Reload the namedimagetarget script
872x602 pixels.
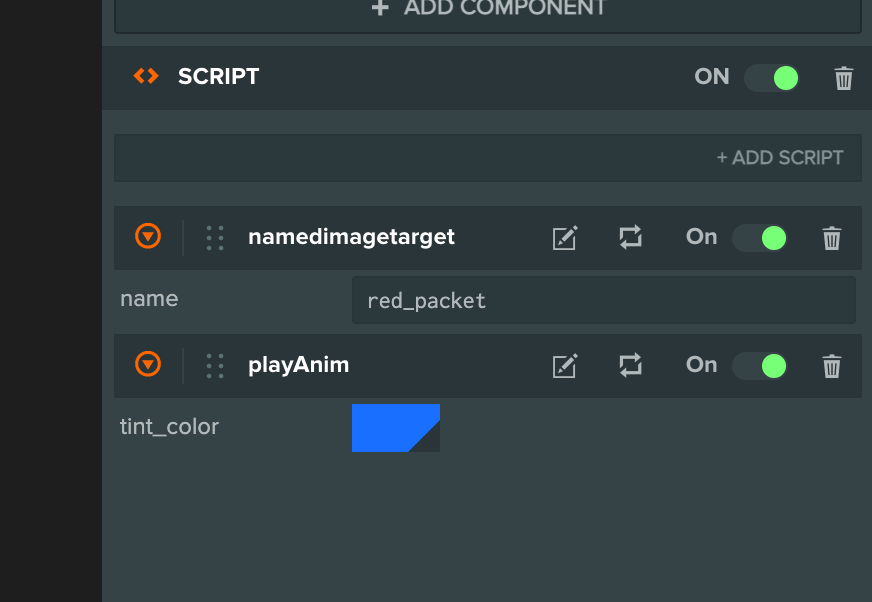coord(630,238)
